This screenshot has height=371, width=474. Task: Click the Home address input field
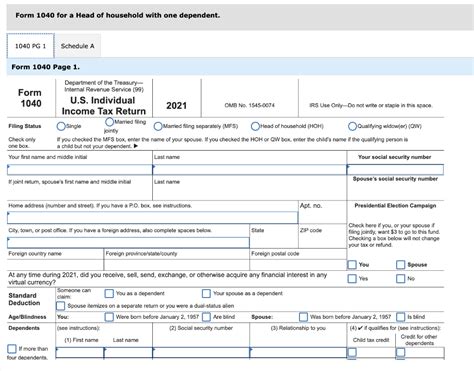pos(152,218)
